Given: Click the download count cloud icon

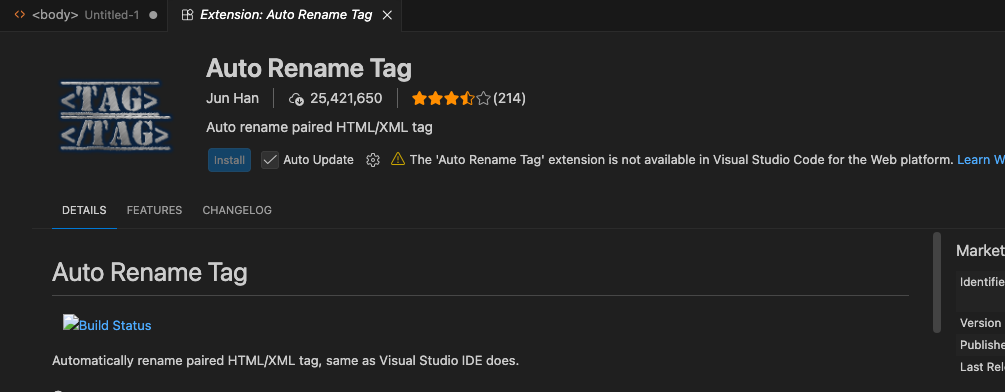Looking at the screenshot, I should click(x=296, y=99).
